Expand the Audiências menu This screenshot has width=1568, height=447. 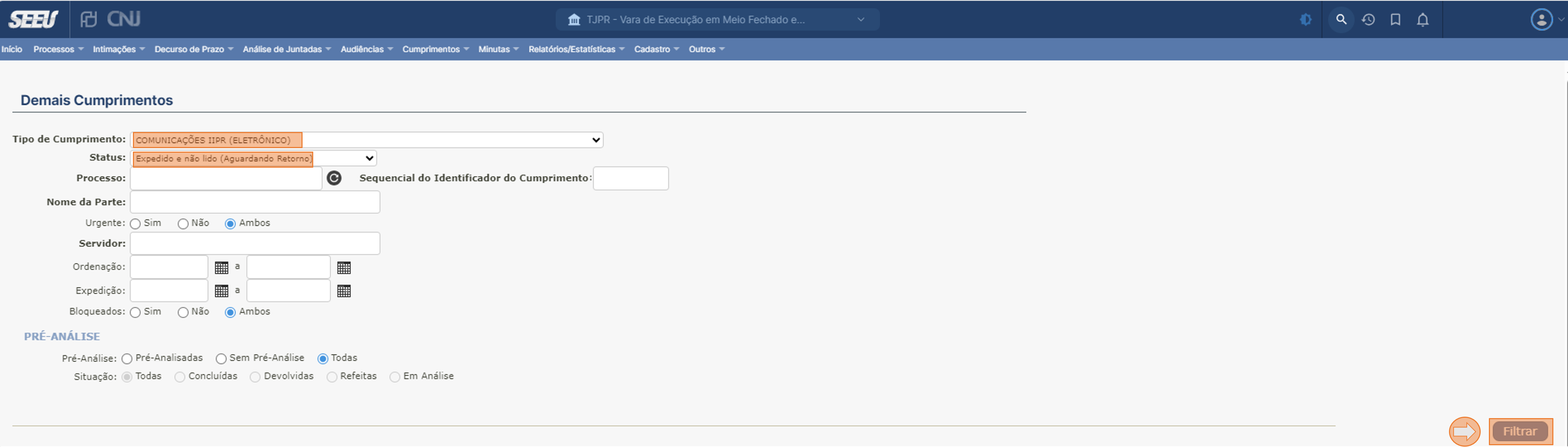(366, 49)
